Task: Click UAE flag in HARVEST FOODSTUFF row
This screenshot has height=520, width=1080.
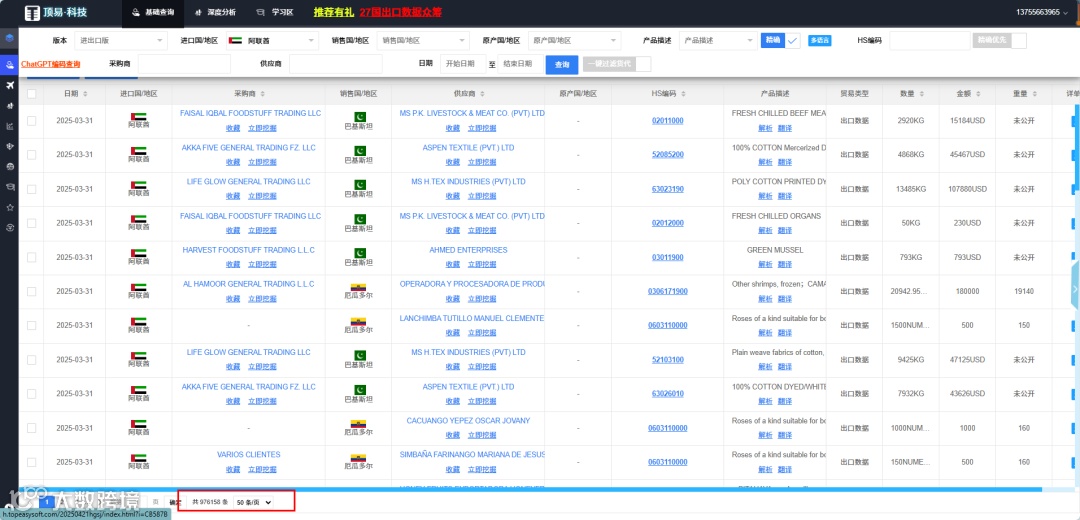Action: [138, 252]
